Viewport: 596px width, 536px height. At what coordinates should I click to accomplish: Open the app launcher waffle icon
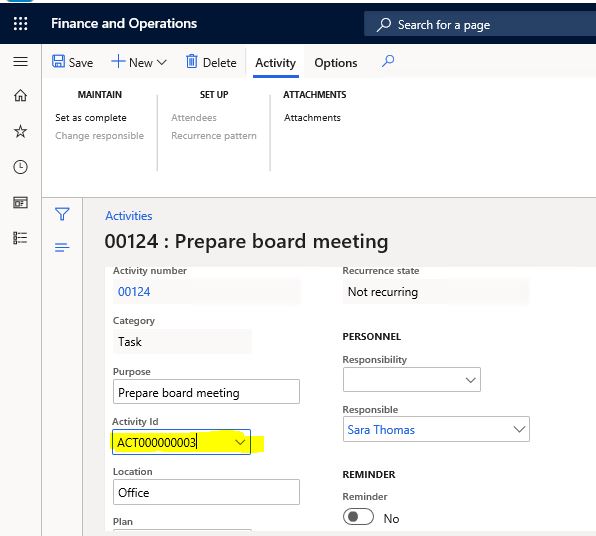click(21, 24)
